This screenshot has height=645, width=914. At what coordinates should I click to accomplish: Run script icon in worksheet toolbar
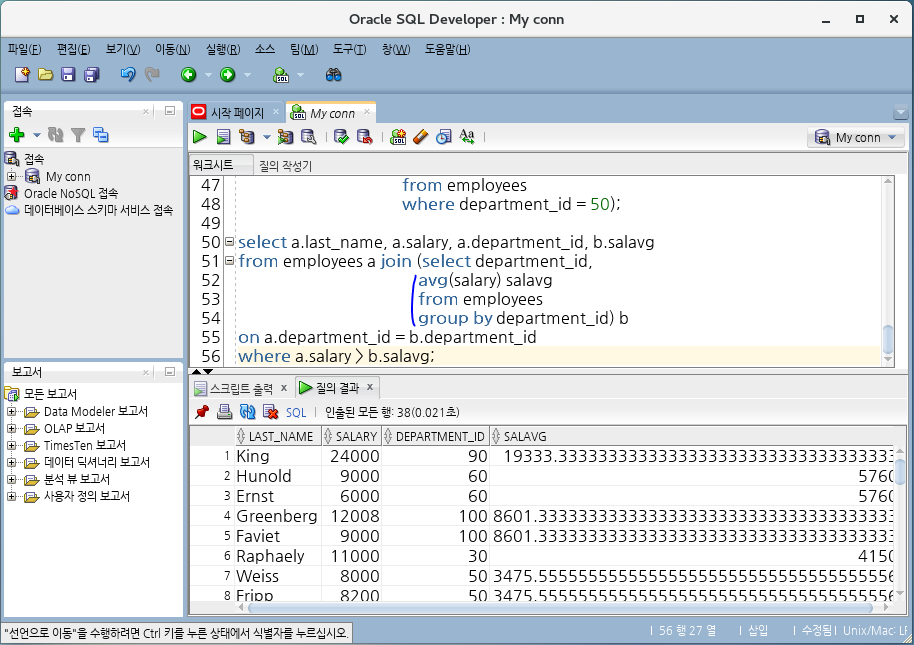[223, 137]
